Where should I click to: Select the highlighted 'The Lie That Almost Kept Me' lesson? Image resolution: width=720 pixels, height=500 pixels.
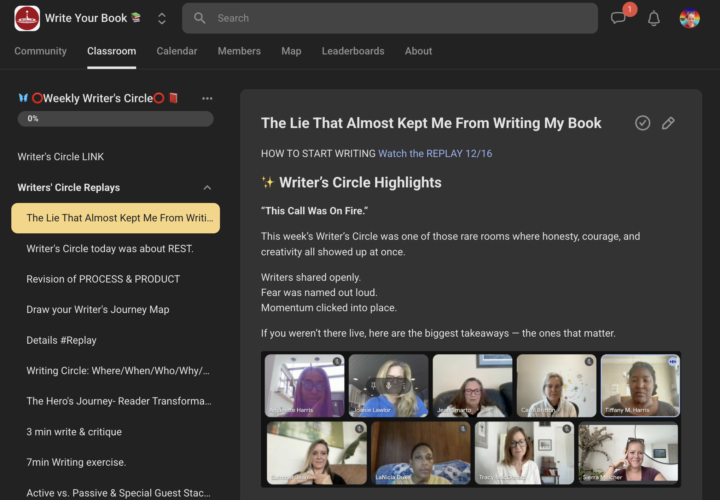[x=115, y=218]
